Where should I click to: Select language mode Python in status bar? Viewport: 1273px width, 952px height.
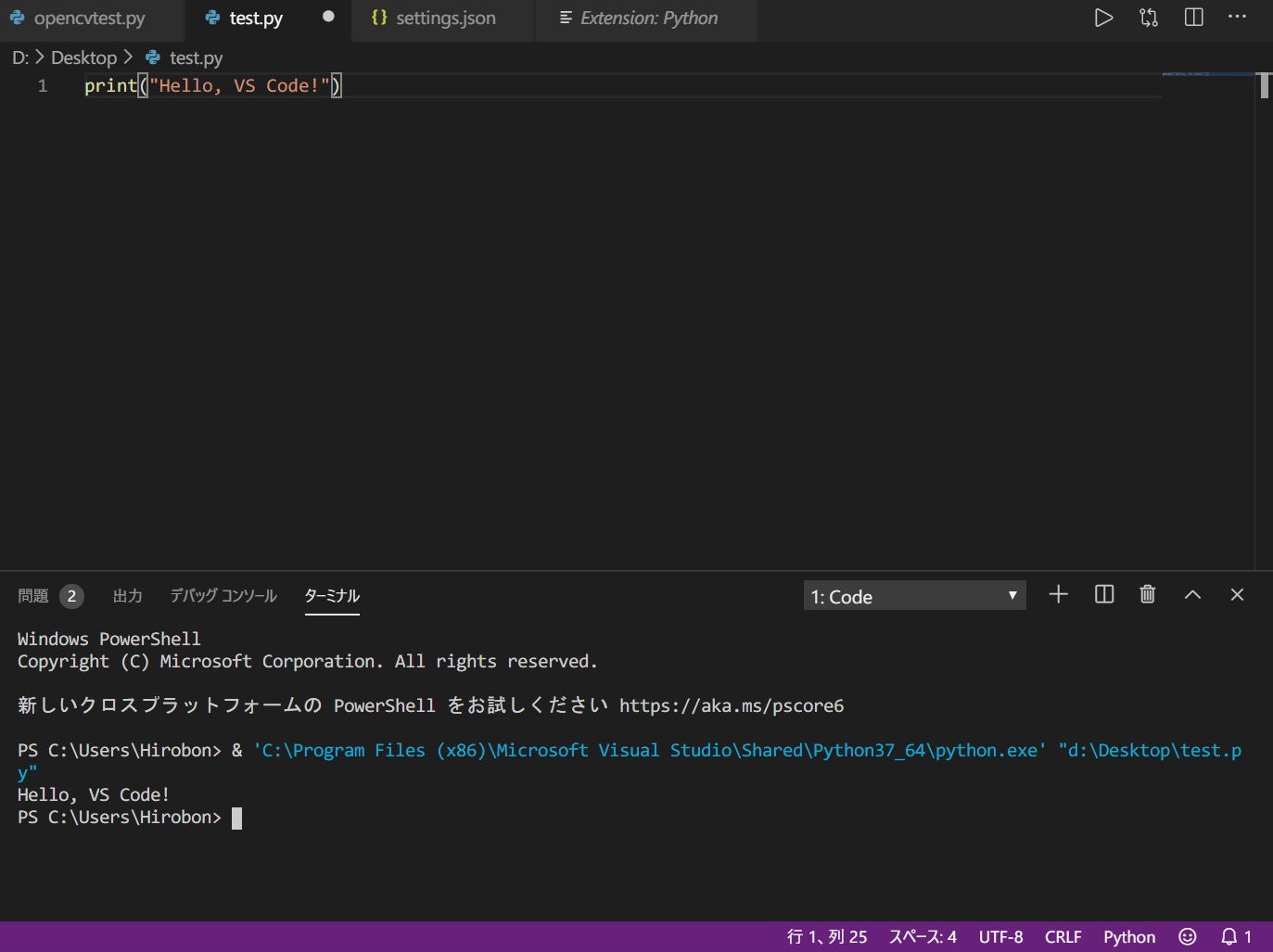[x=1129, y=936]
